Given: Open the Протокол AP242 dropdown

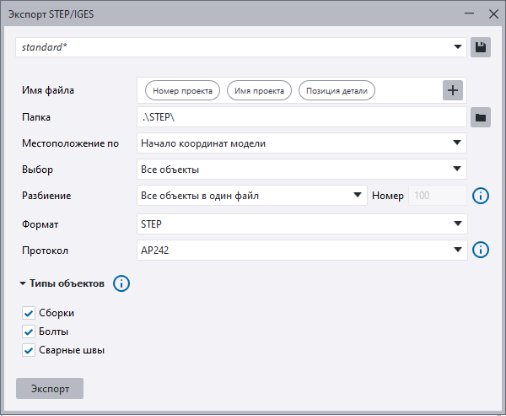Looking at the screenshot, I should [x=302, y=250].
